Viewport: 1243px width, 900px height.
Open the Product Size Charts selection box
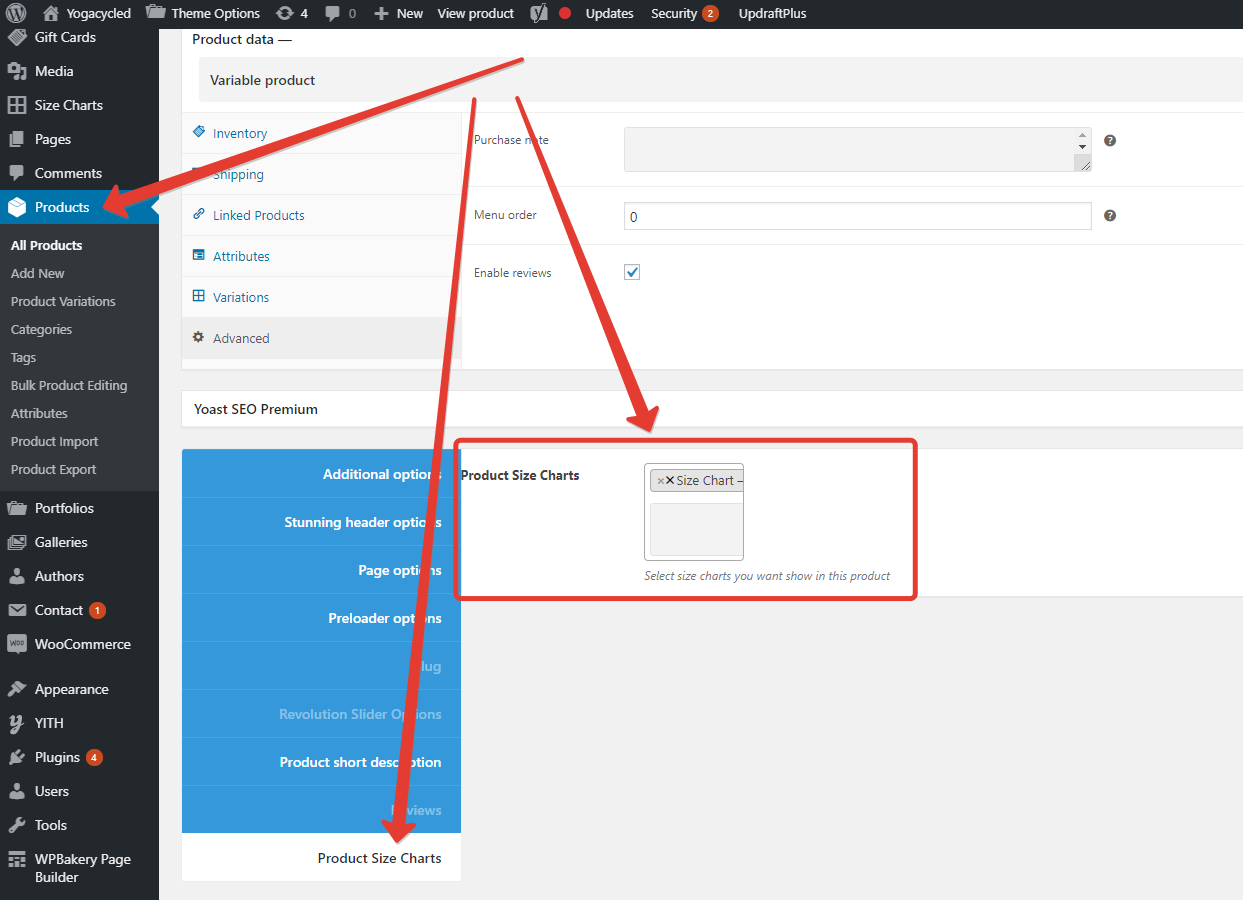point(696,530)
